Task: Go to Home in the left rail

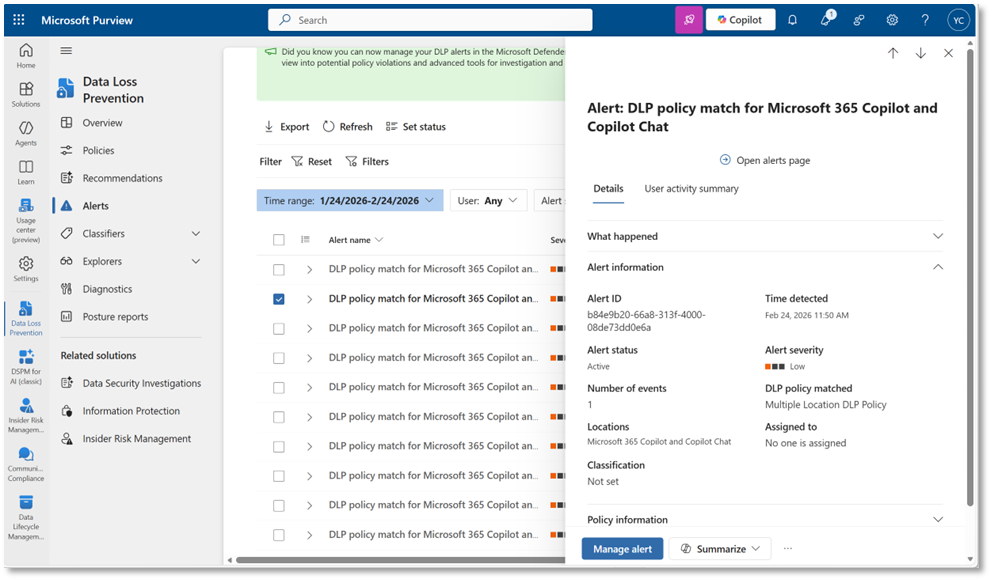Action: point(26,55)
